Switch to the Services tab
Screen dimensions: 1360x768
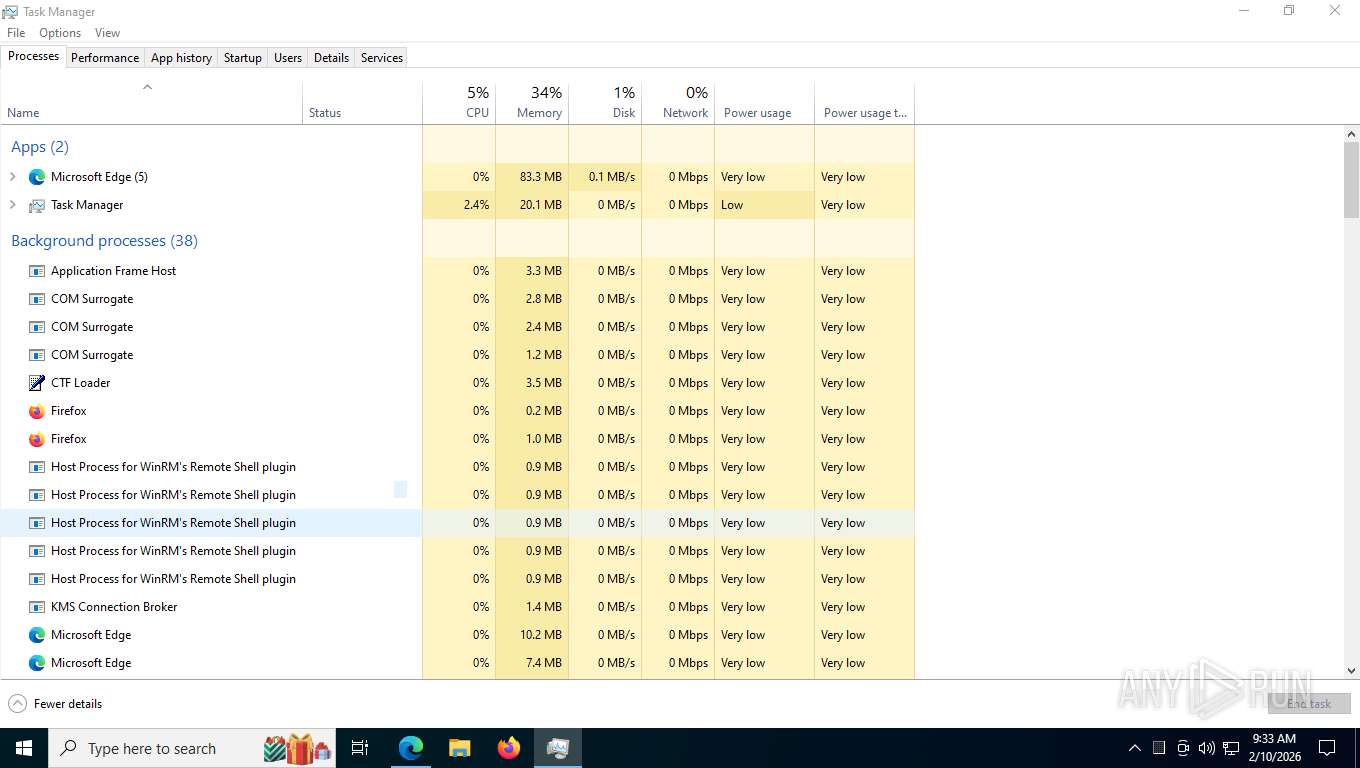(381, 58)
